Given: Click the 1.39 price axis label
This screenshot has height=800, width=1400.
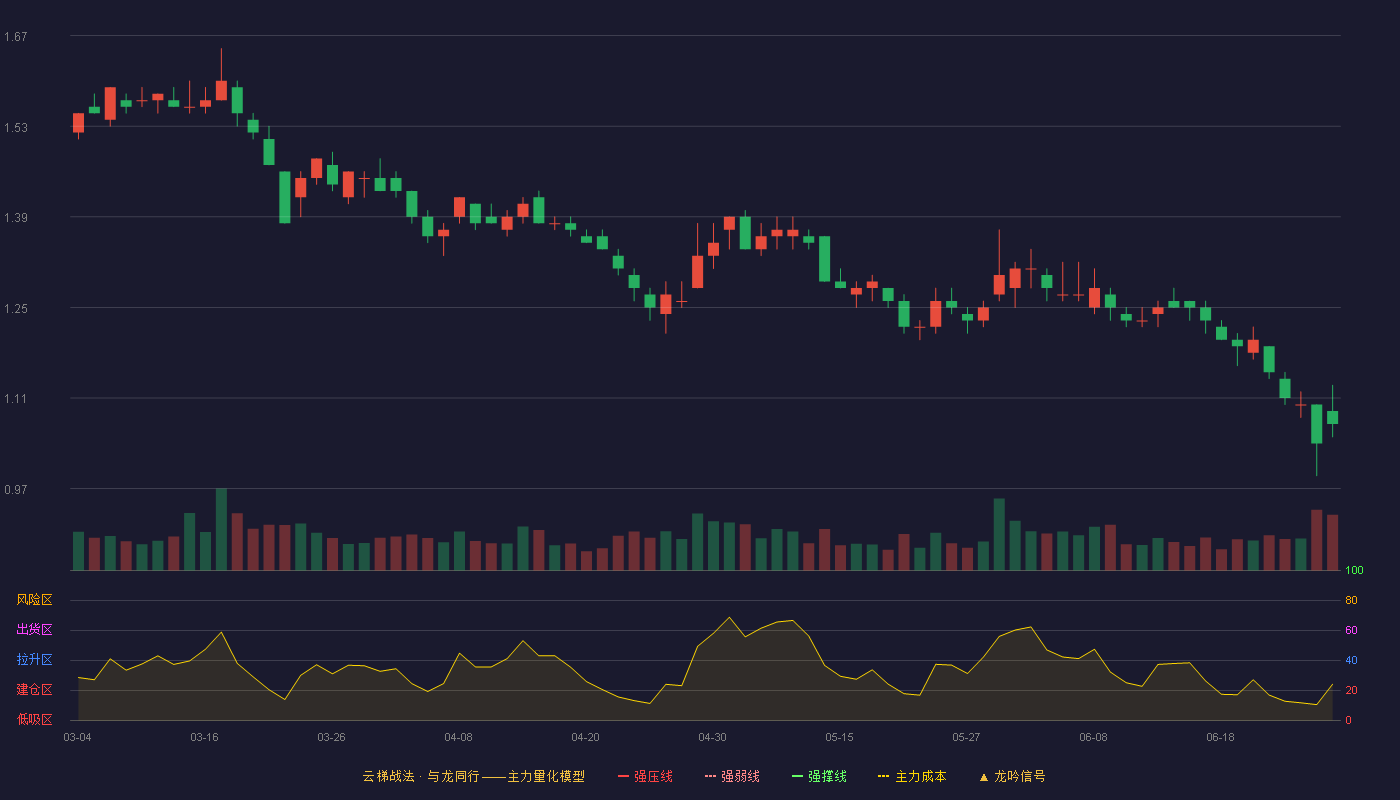Looking at the screenshot, I should coord(16,218).
